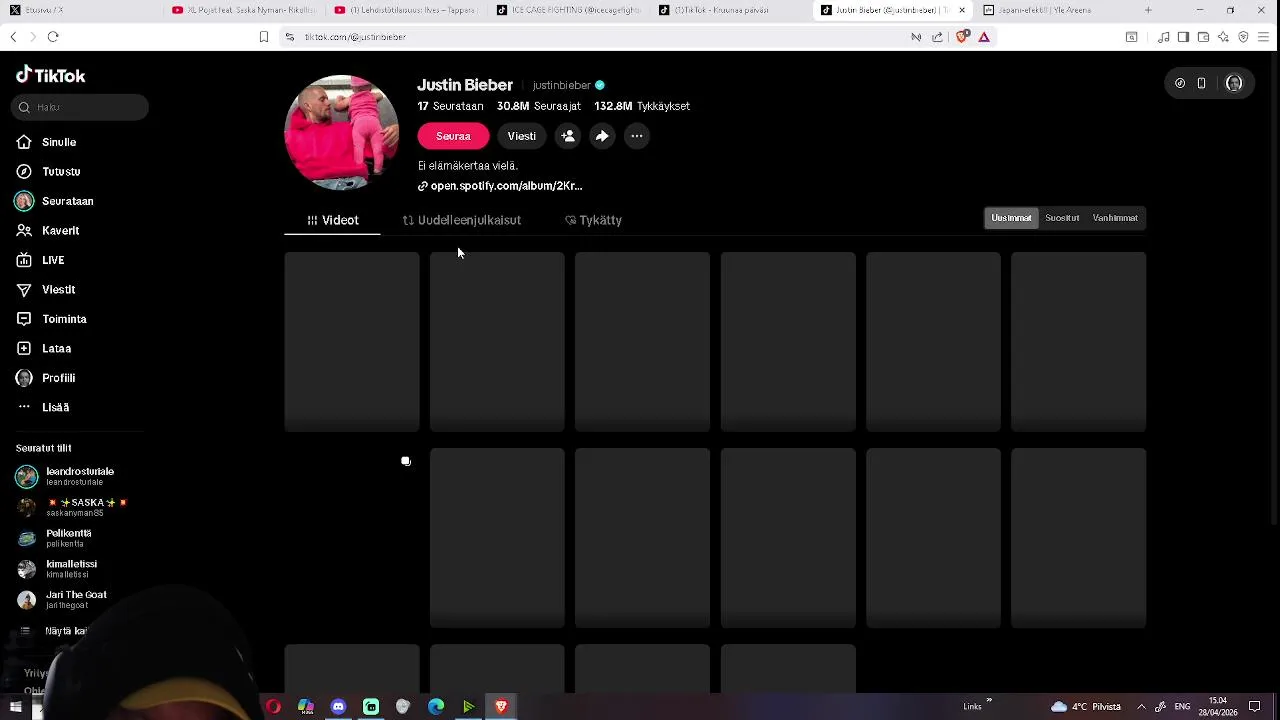This screenshot has height=720, width=1280.
Task: Open the browser hamburger menu
Action: pos(1264,37)
